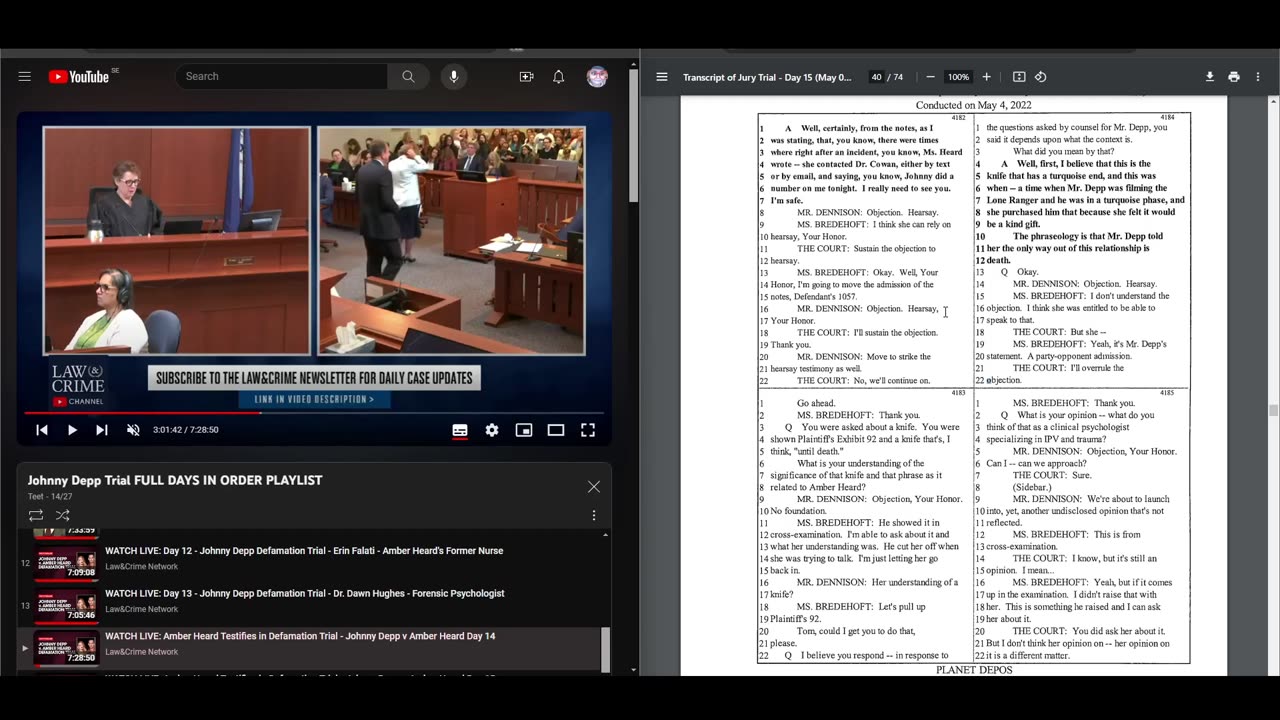Viewport: 1280px width, 720px height.
Task: Toggle theater mode on the player
Action: pos(556,430)
